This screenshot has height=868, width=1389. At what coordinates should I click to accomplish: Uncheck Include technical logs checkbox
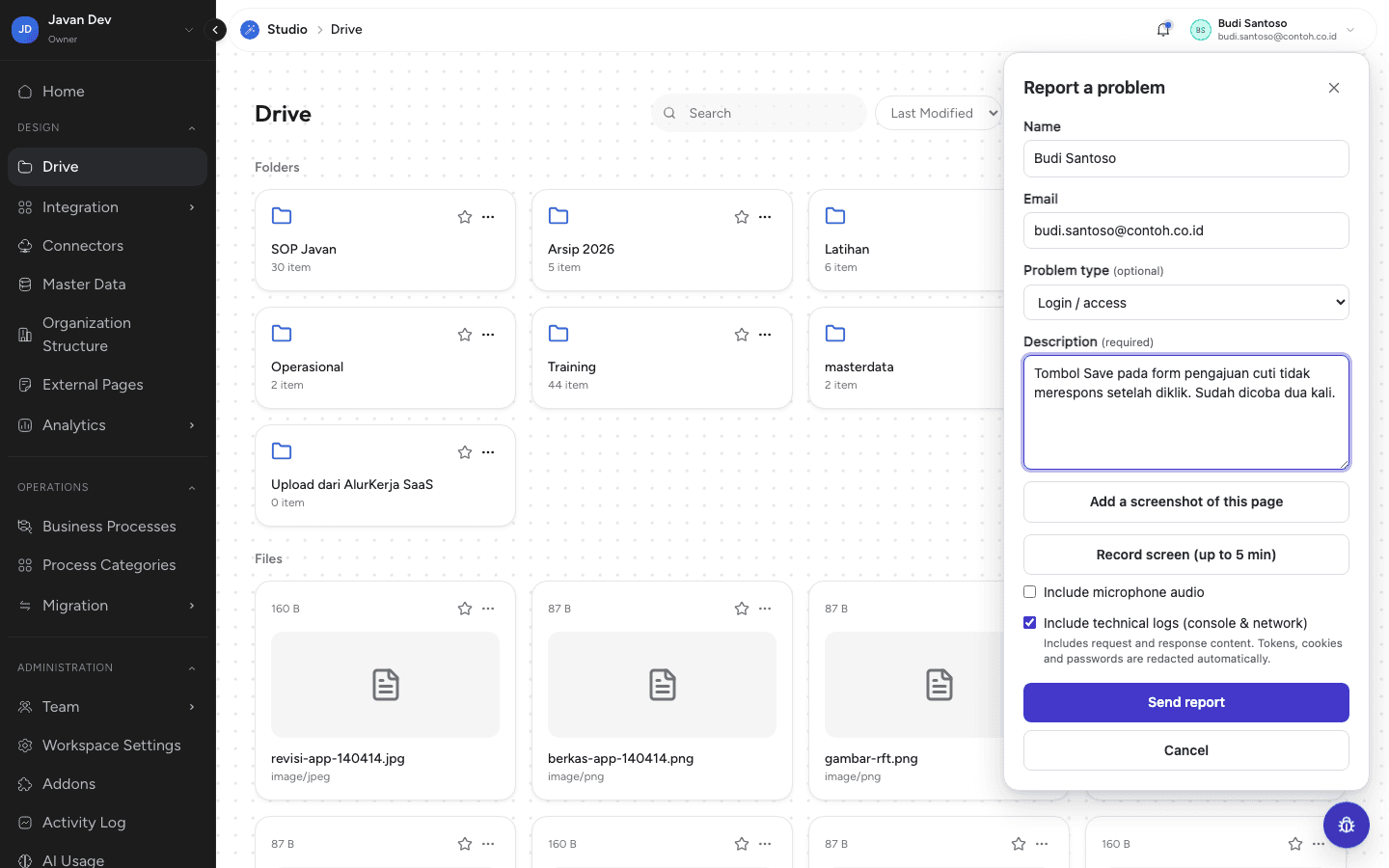point(1030,623)
